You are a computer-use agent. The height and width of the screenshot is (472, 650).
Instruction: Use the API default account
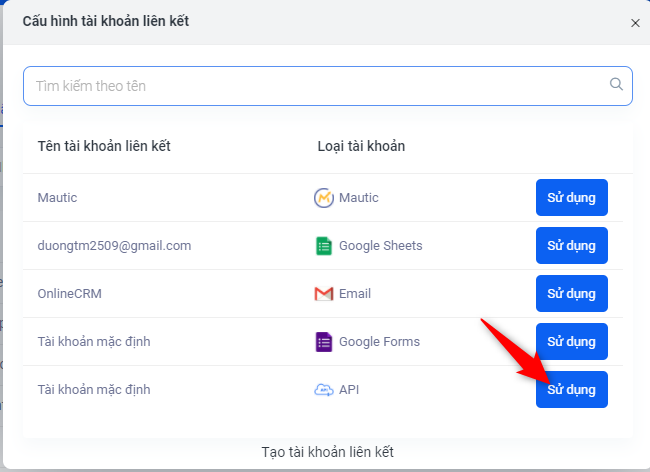tap(572, 390)
